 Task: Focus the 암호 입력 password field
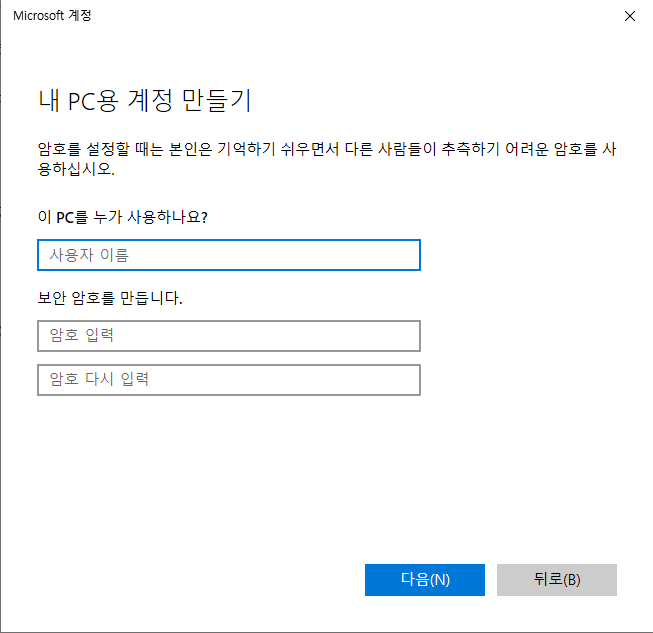(229, 336)
